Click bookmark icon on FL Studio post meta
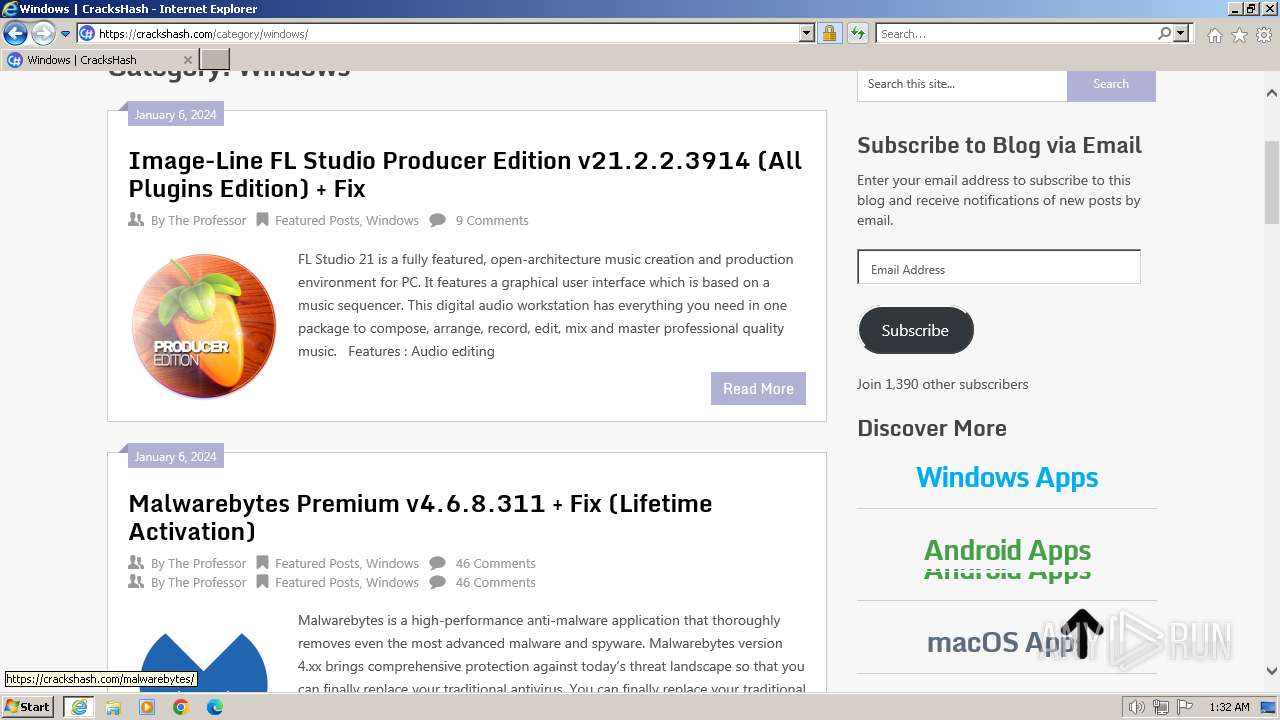 pyautogui.click(x=262, y=220)
